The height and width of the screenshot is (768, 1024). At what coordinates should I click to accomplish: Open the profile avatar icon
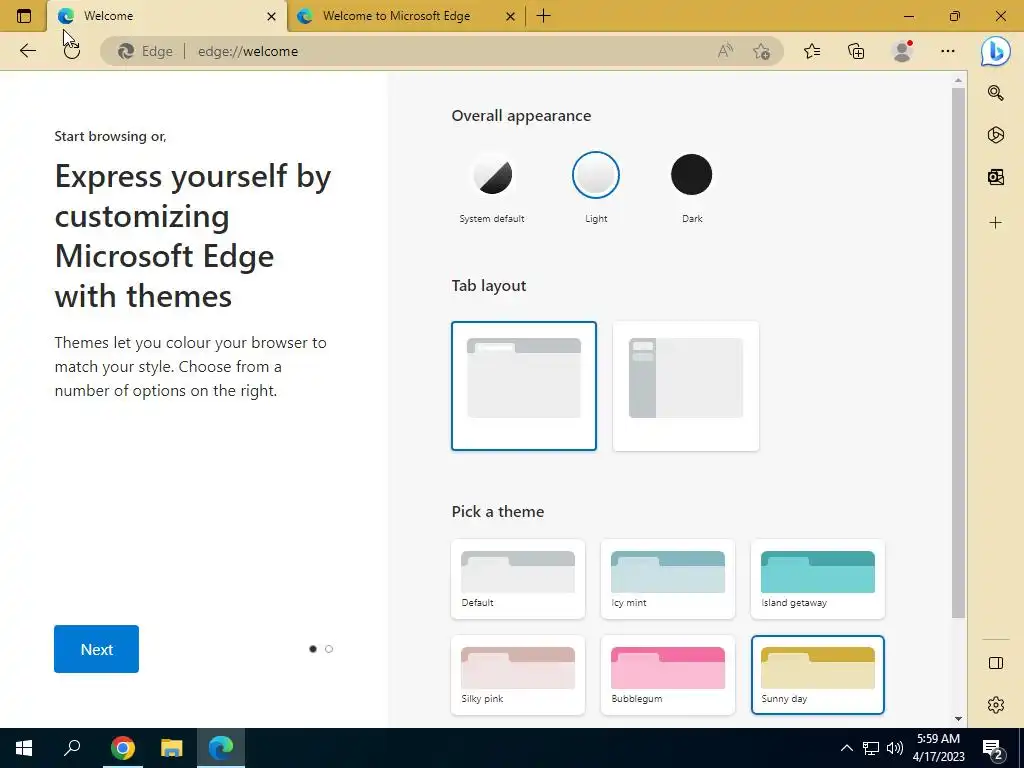pos(902,51)
